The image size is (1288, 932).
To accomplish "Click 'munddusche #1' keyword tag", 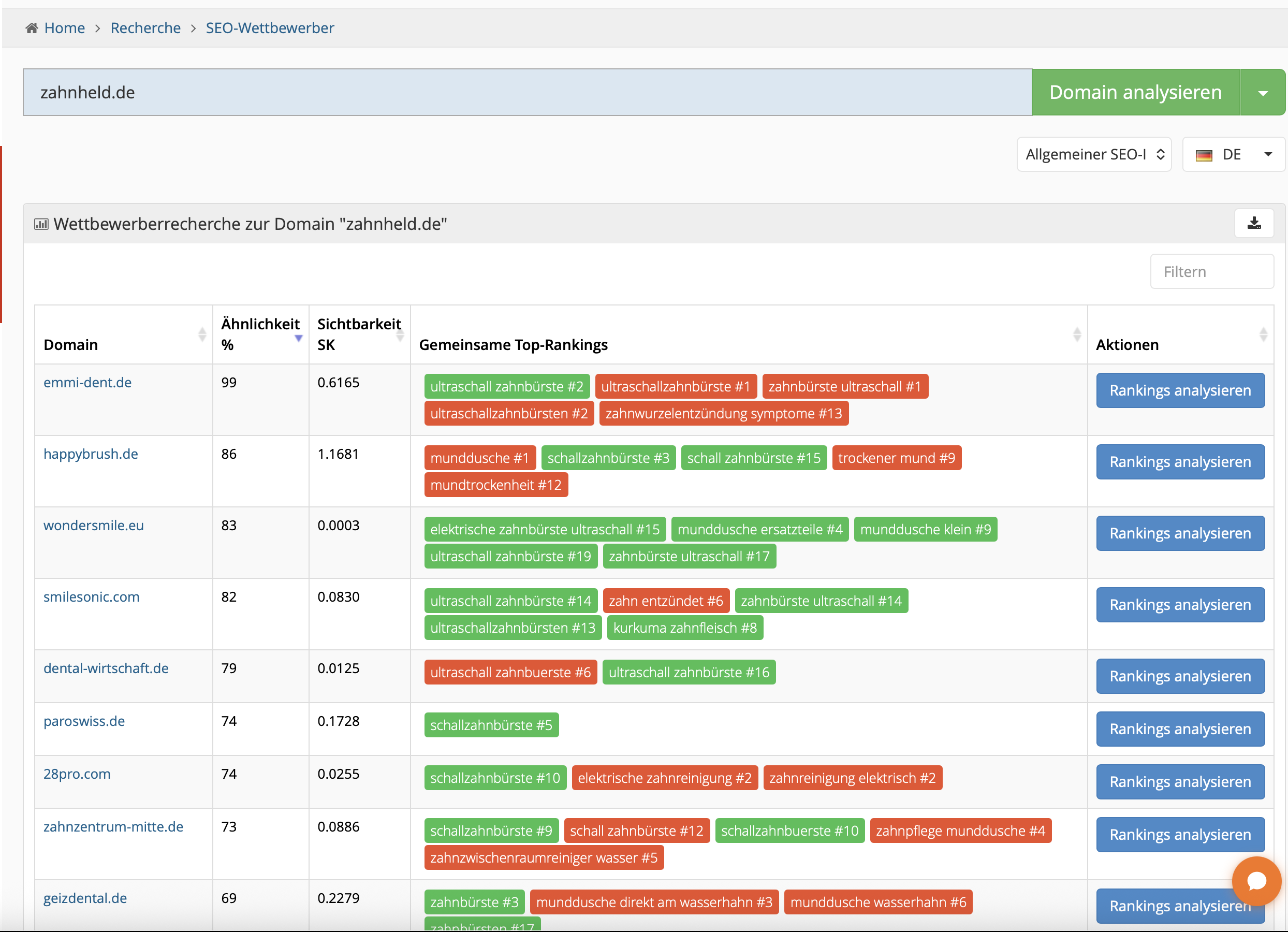I will (480, 458).
